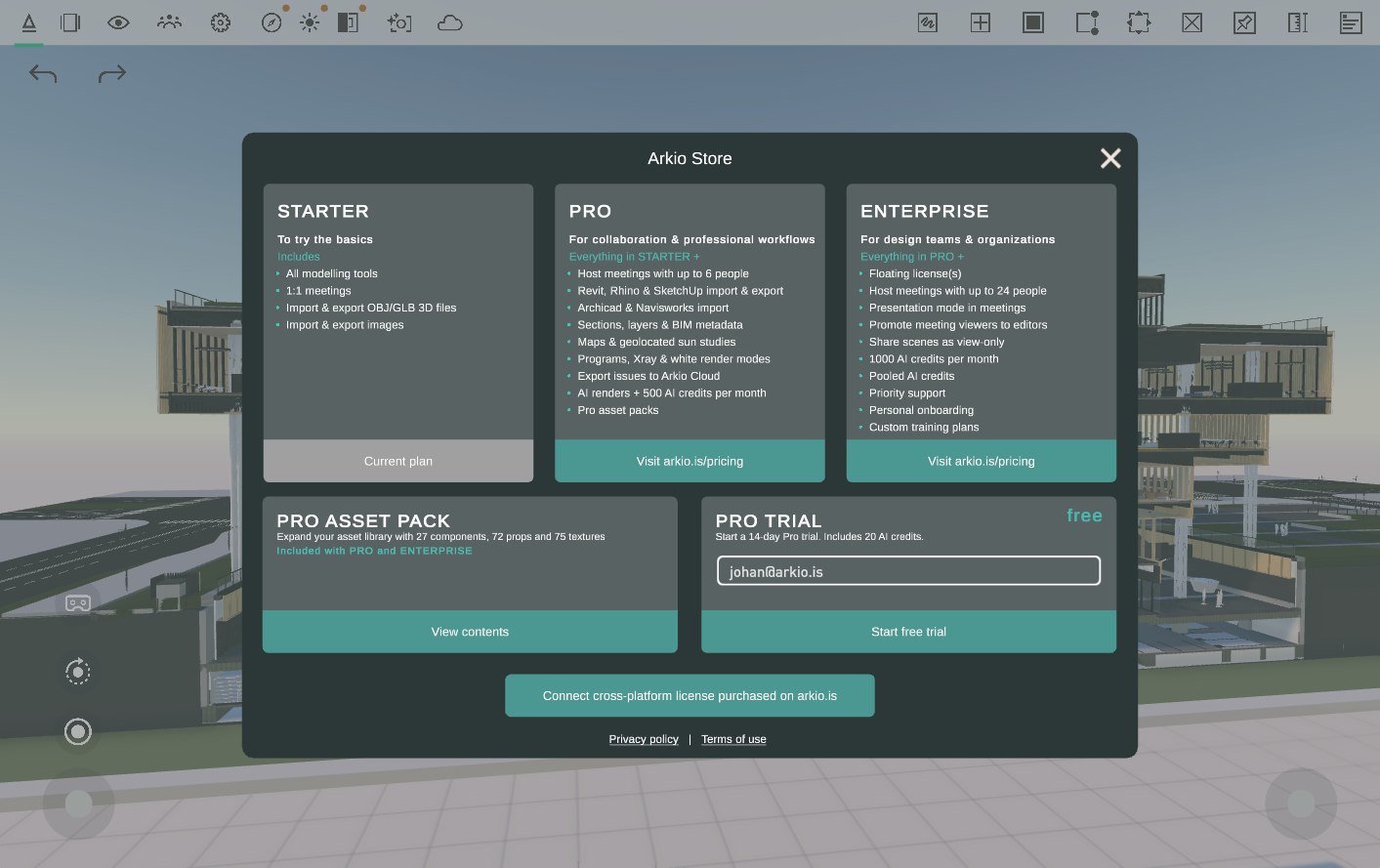Redo with the right curved arrow
Viewport: 1380px width, 868px height.
click(x=112, y=73)
